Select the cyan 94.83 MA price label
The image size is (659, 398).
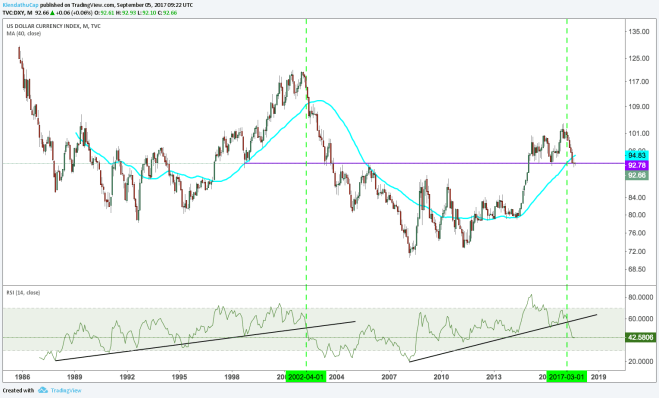[x=637, y=155]
